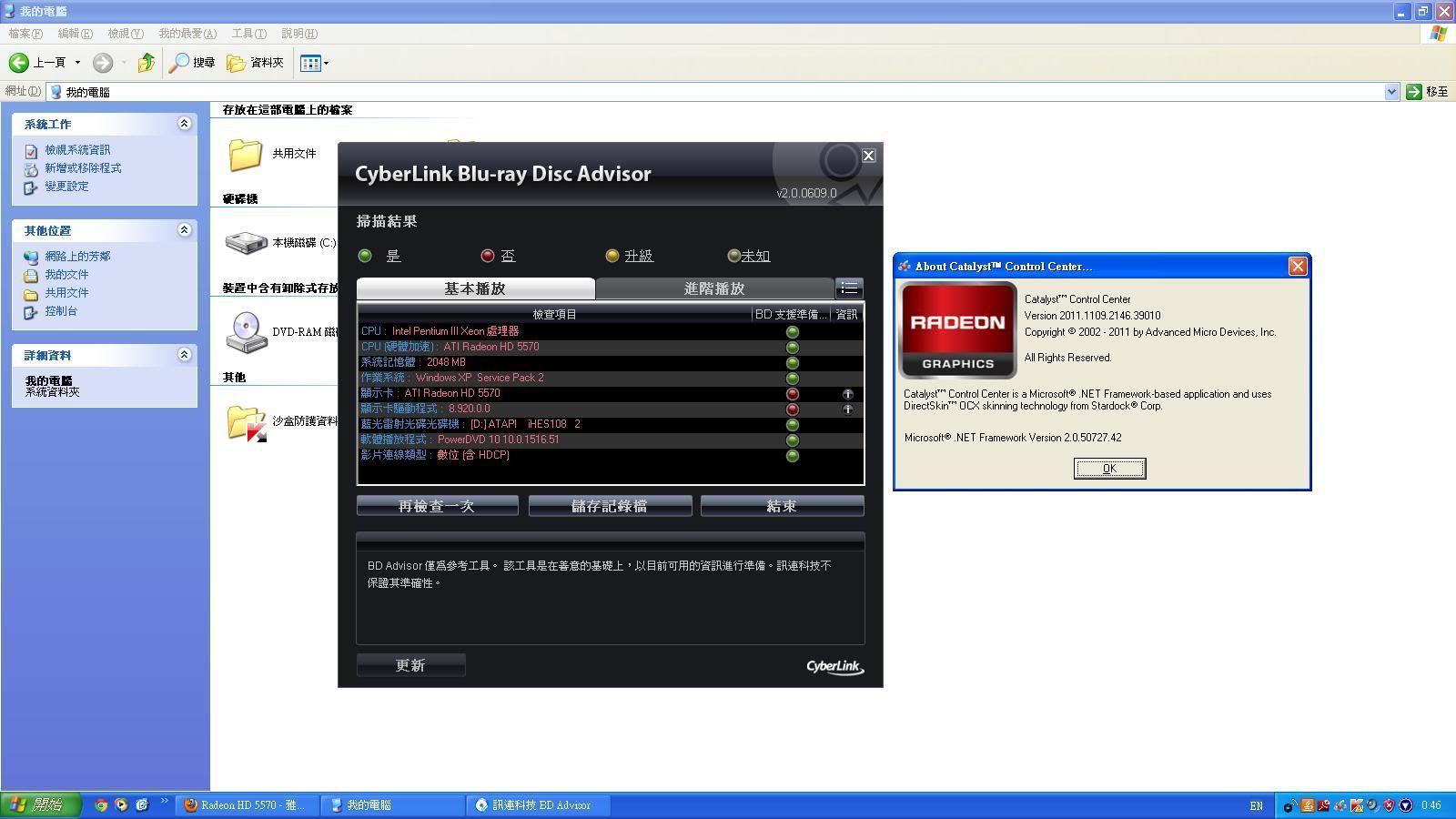
Task: Open the back button history dropdown
Action: [77, 63]
